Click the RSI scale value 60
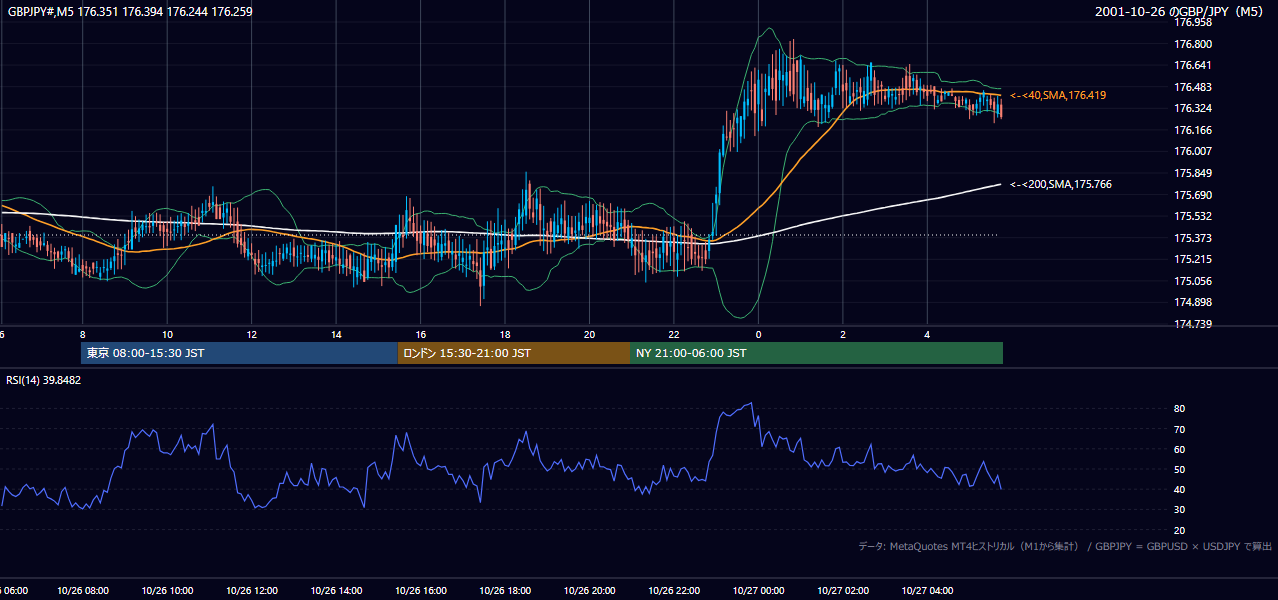Viewport: 1278px width, 600px height. [x=1179, y=449]
